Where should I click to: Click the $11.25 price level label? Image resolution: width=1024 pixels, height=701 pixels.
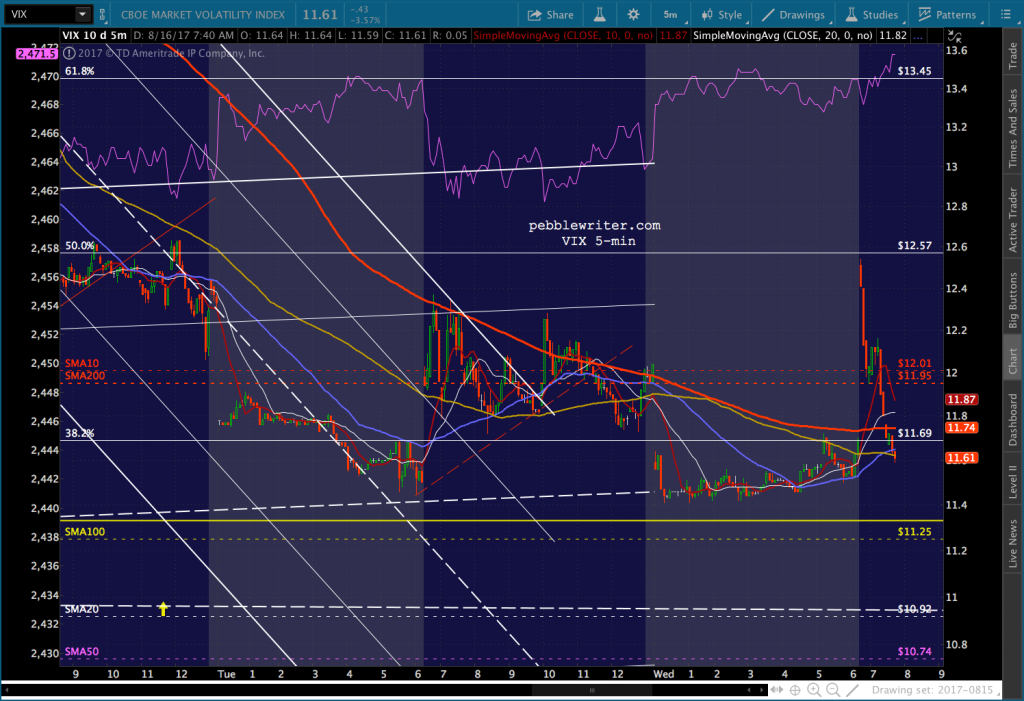pos(914,532)
